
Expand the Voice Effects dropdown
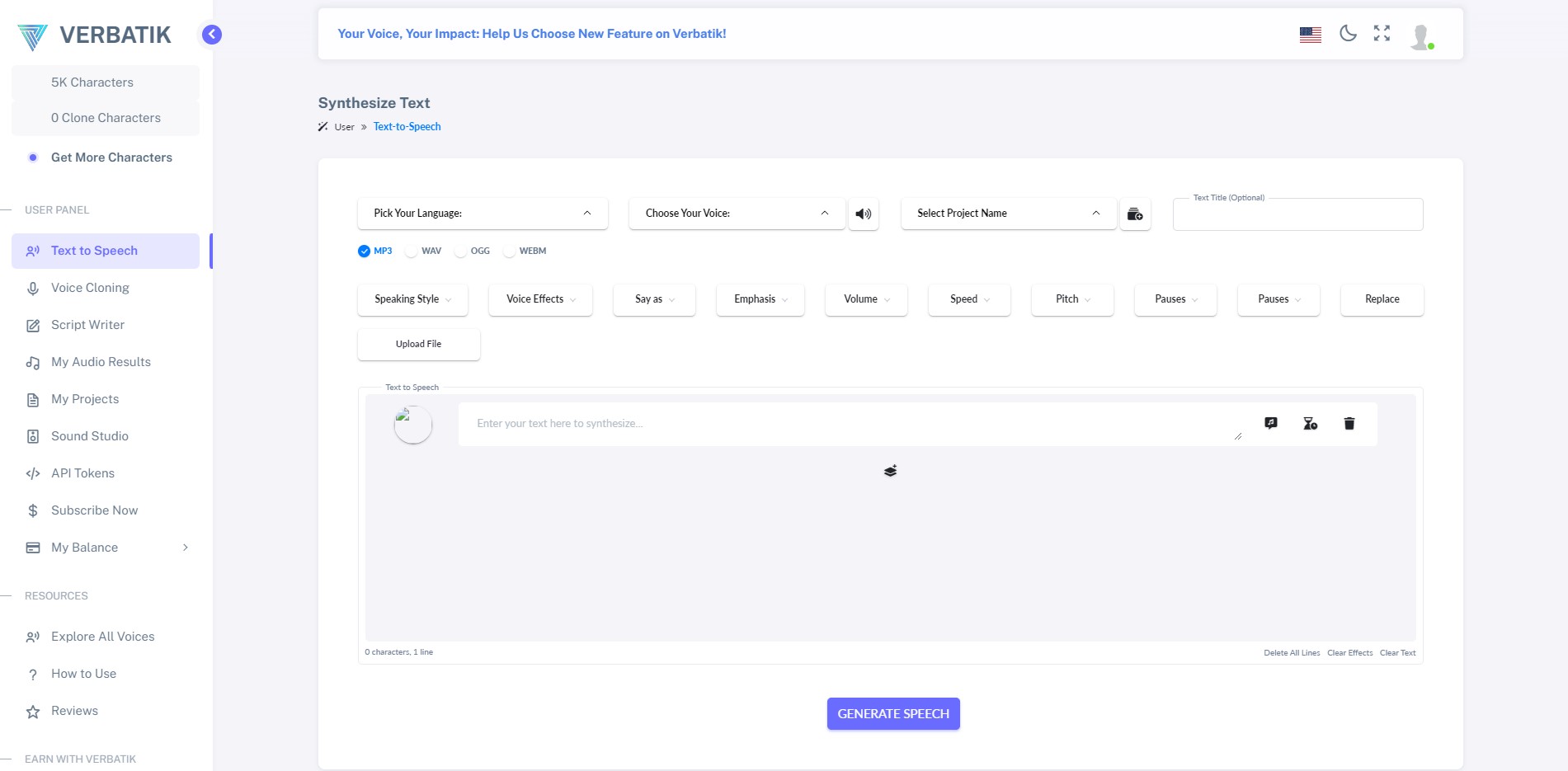[540, 299]
